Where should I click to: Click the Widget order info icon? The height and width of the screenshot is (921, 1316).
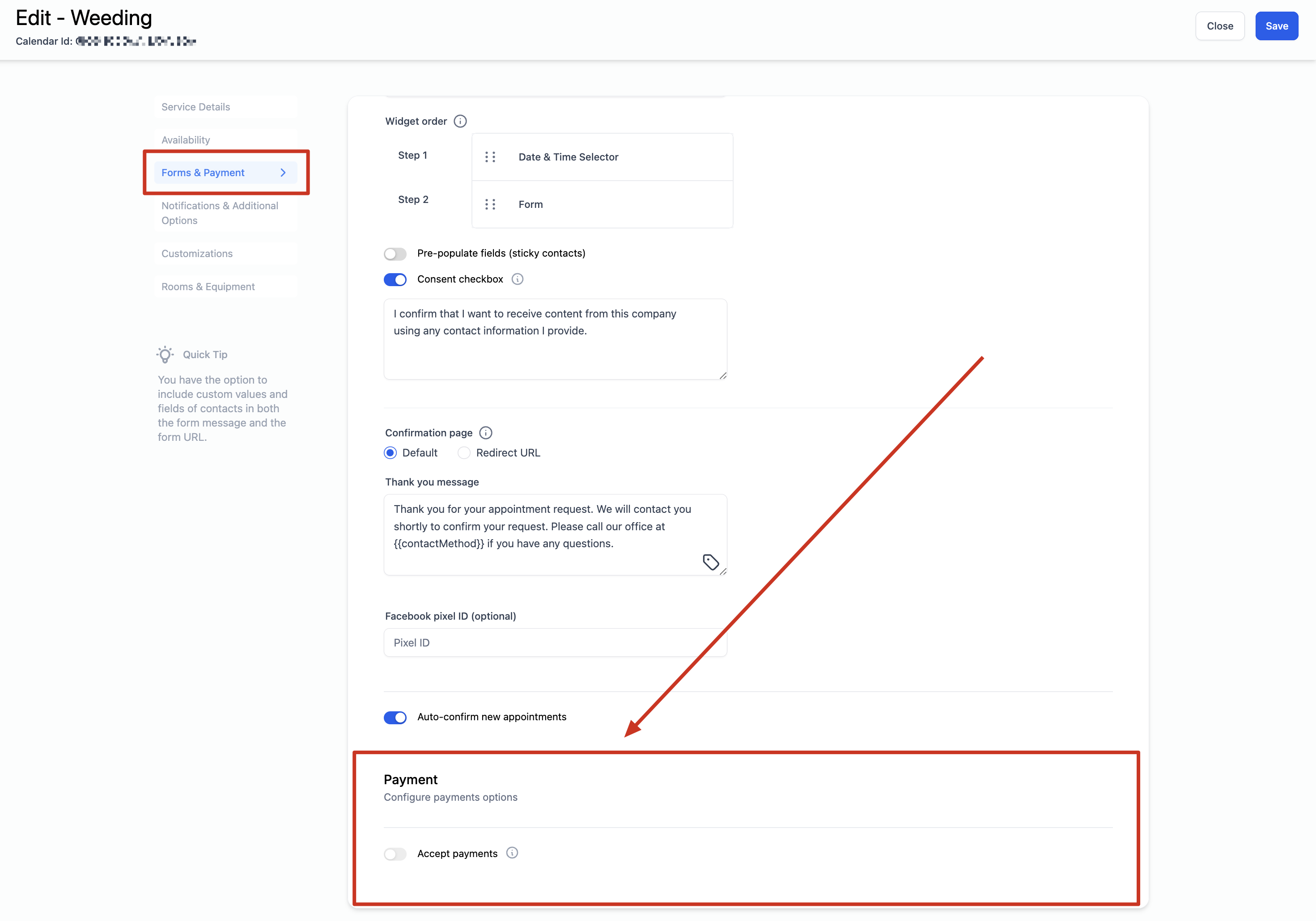pyautogui.click(x=460, y=122)
